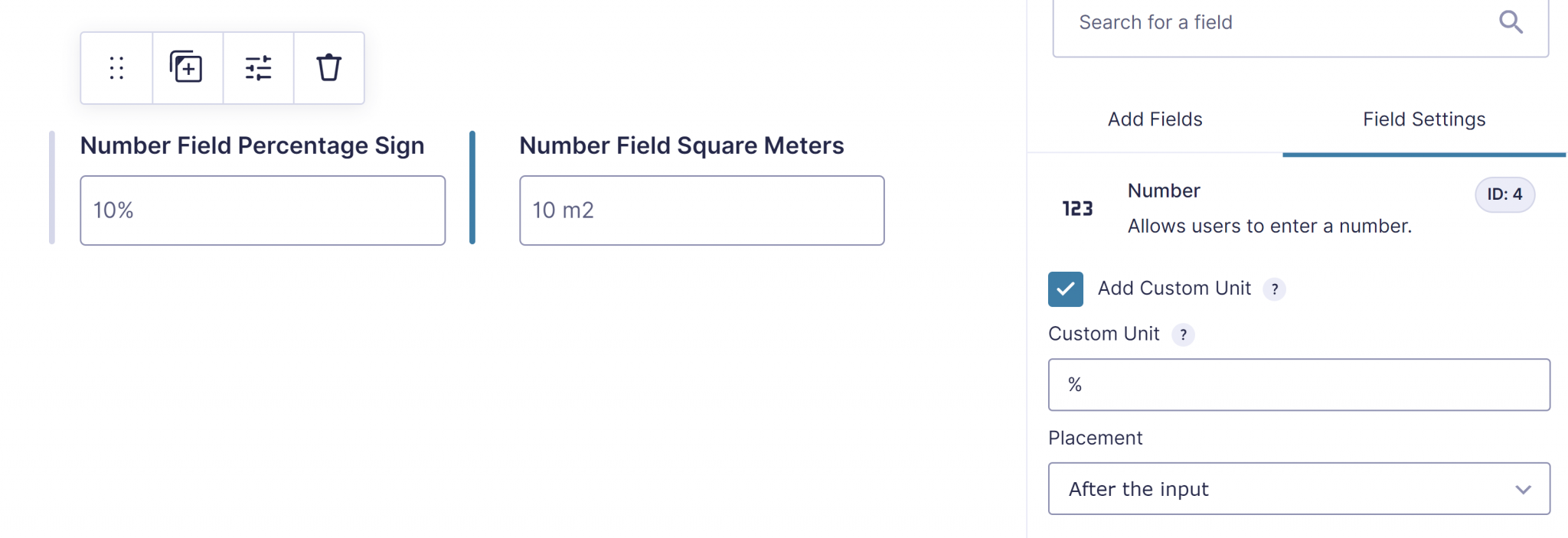
Task: Open field options via the sliders toolbar icon
Action: [259, 67]
